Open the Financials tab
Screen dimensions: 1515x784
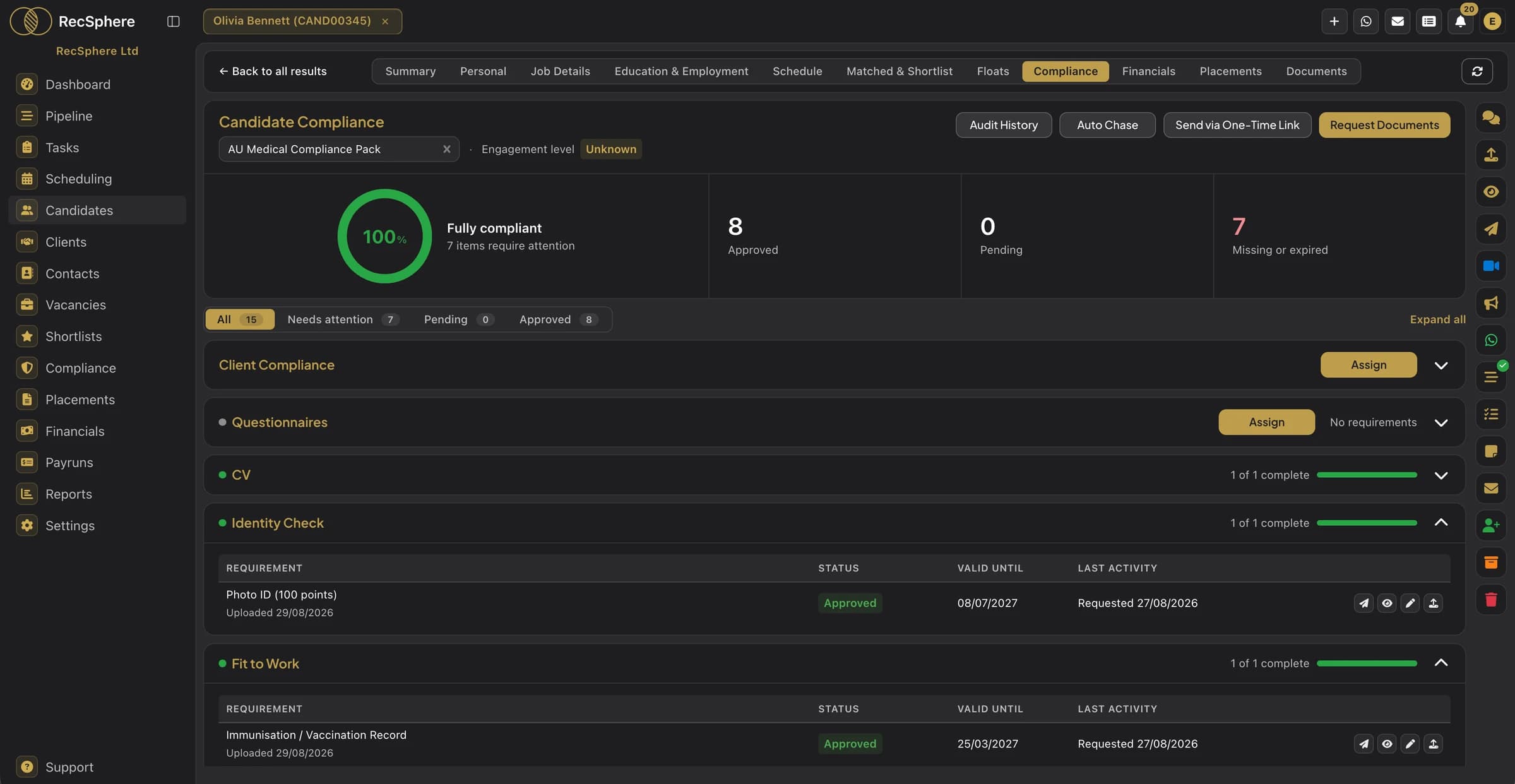[x=1148, y=71]
